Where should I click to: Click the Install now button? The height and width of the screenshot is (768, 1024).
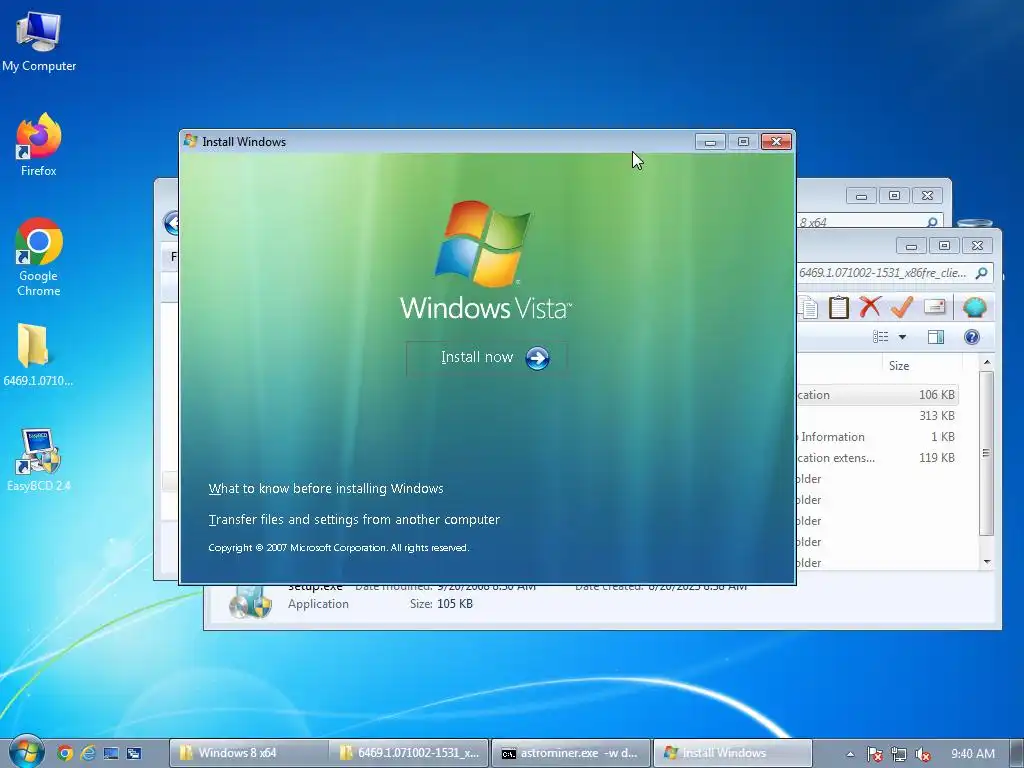(x=487, y=358)
